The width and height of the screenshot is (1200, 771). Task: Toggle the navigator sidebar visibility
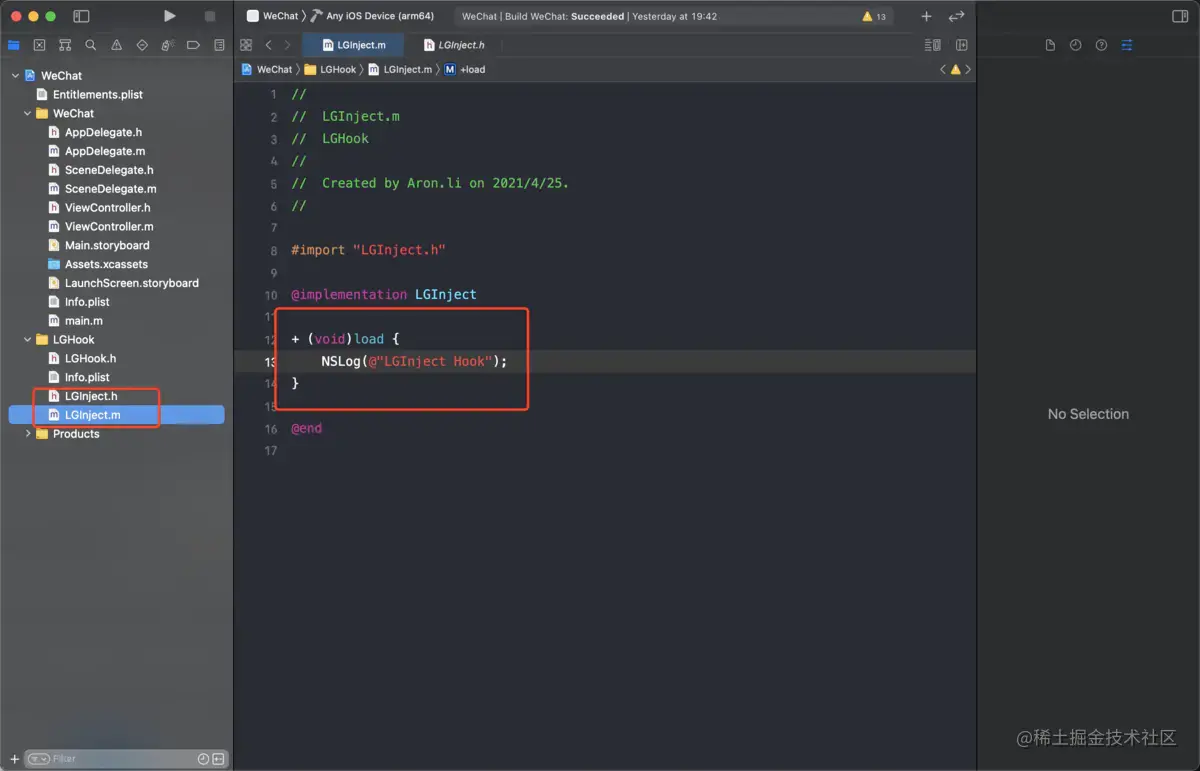pos(82,16)
